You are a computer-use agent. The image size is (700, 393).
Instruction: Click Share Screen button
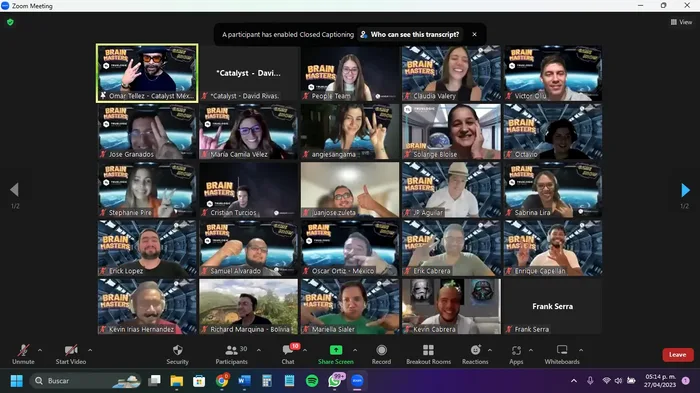coord(336,355)
